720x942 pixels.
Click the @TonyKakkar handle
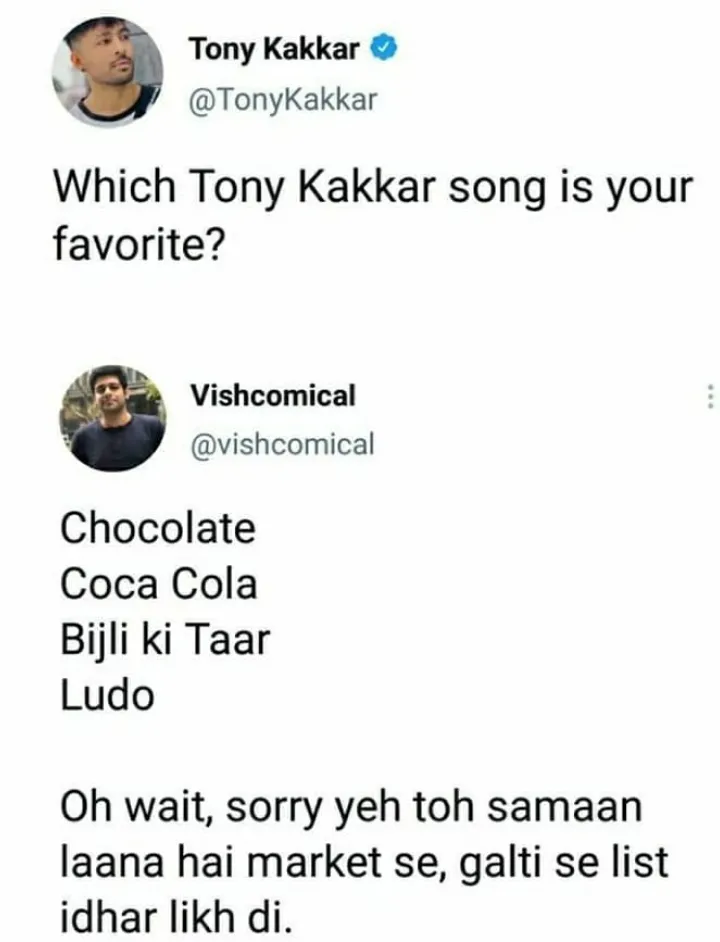pyautogui.click(x=282, y=99)
